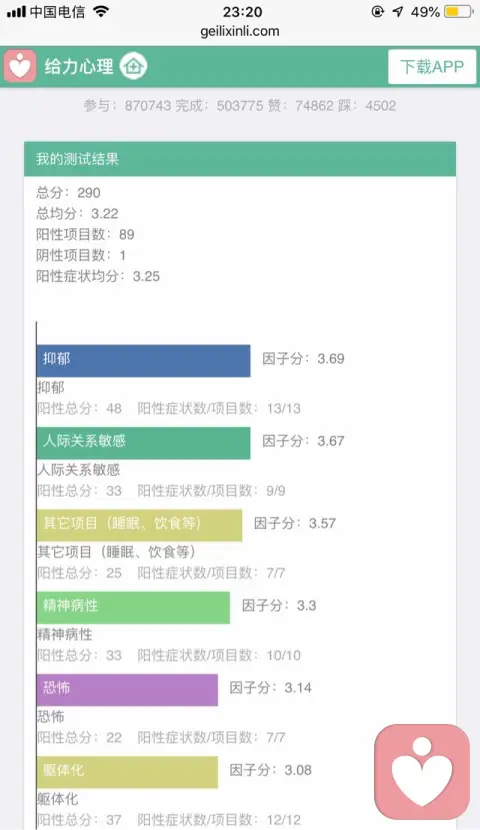Click the 下载APP button
Viewport: 480px width, 830px height.
[x=432, y=67]
